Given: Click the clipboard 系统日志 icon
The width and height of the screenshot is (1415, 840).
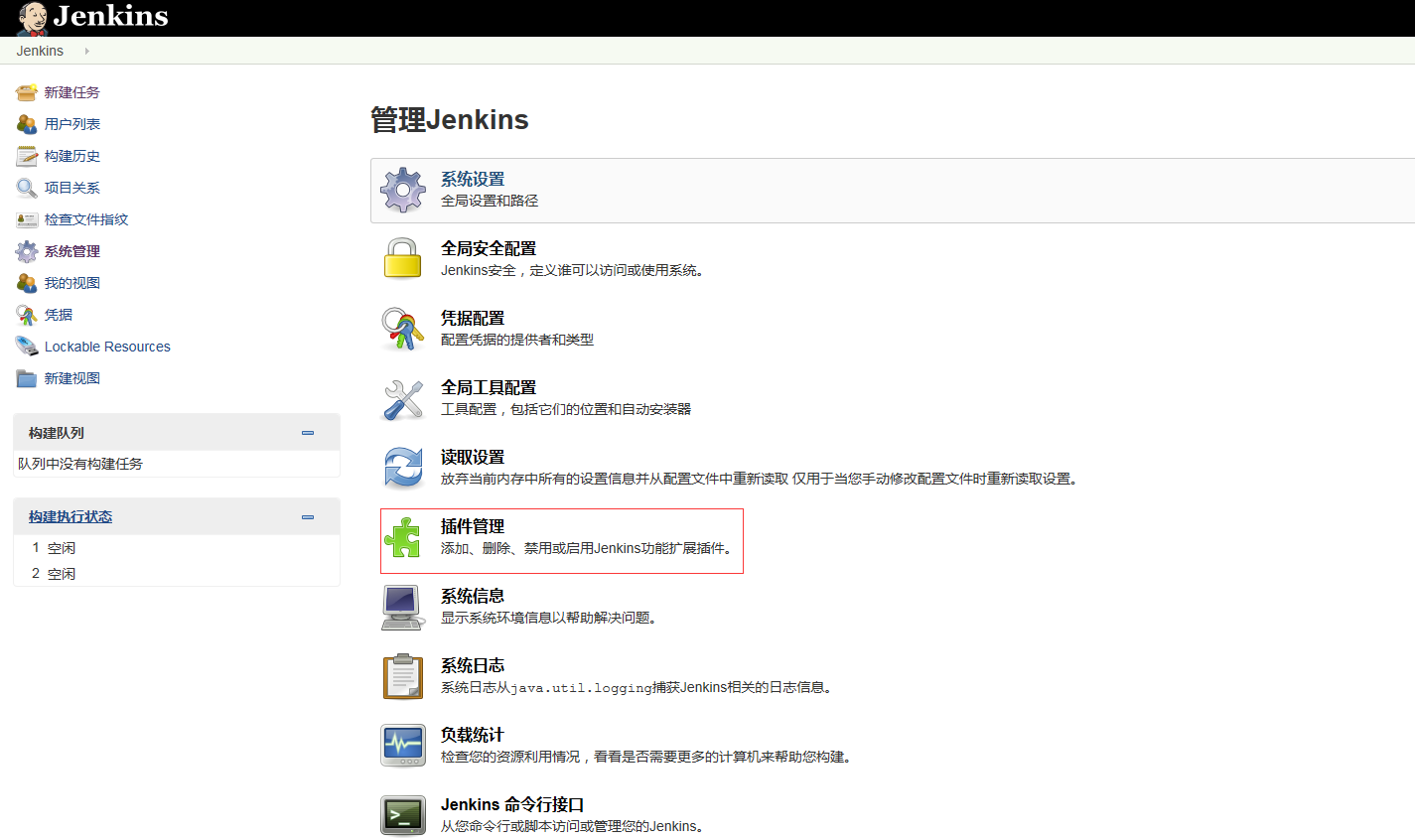Looking at the screenshot, I should click(403, 676).
